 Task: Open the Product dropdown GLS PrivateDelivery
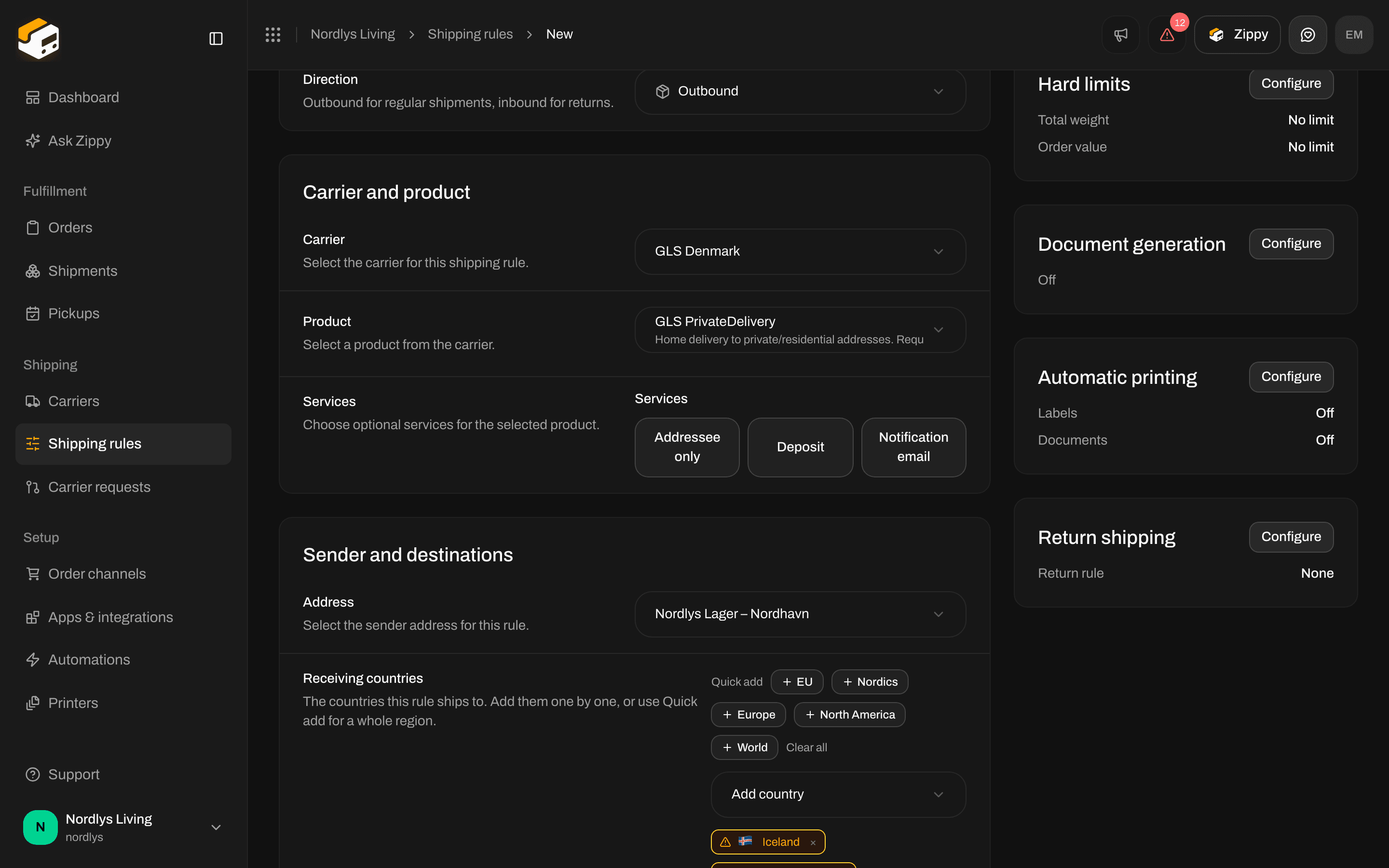[800, 330]
